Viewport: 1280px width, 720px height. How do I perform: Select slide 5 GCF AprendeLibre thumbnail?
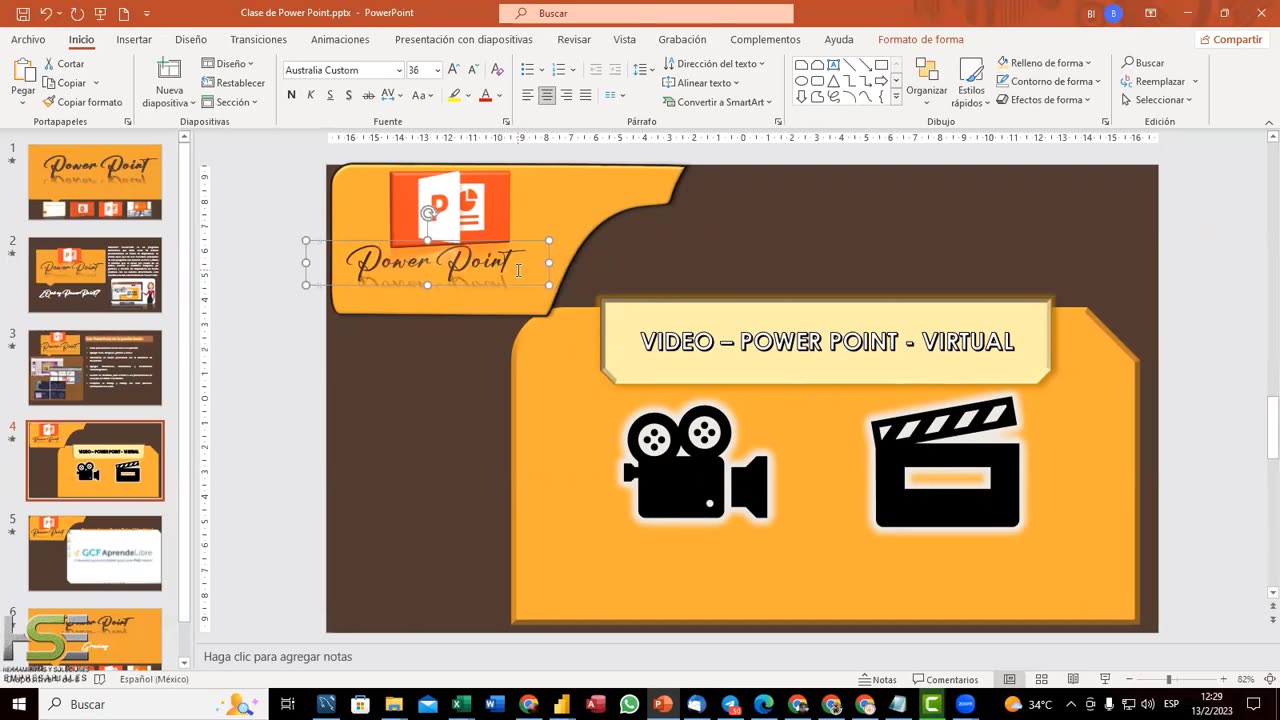click(x=95, y=552)
